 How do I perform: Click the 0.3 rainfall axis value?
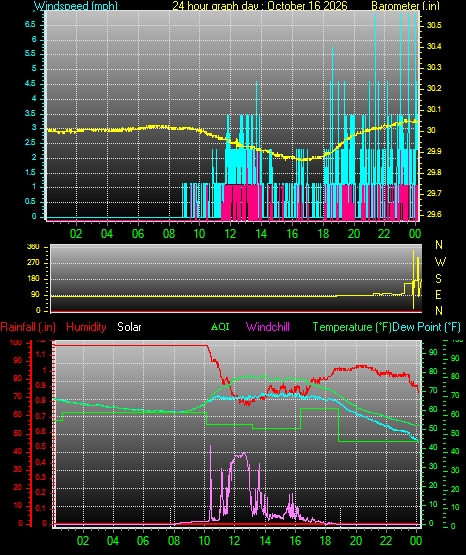tap(41, 477)
